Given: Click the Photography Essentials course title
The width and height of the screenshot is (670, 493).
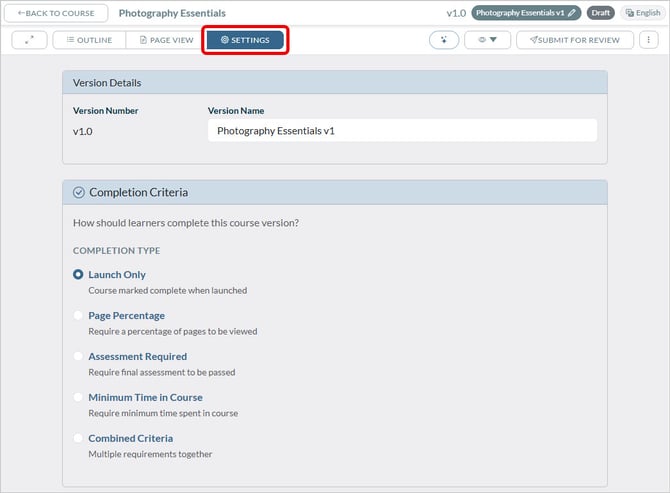Looking at the screenshot, I should click(172, 13).
